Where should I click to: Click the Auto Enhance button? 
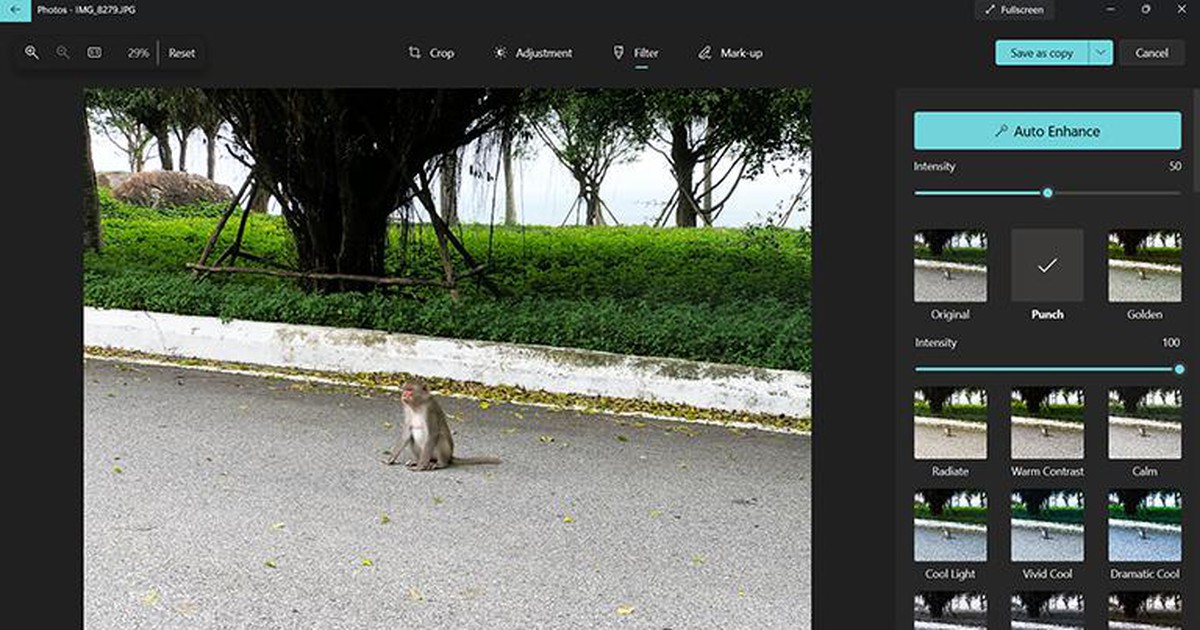pos(1047,130)
